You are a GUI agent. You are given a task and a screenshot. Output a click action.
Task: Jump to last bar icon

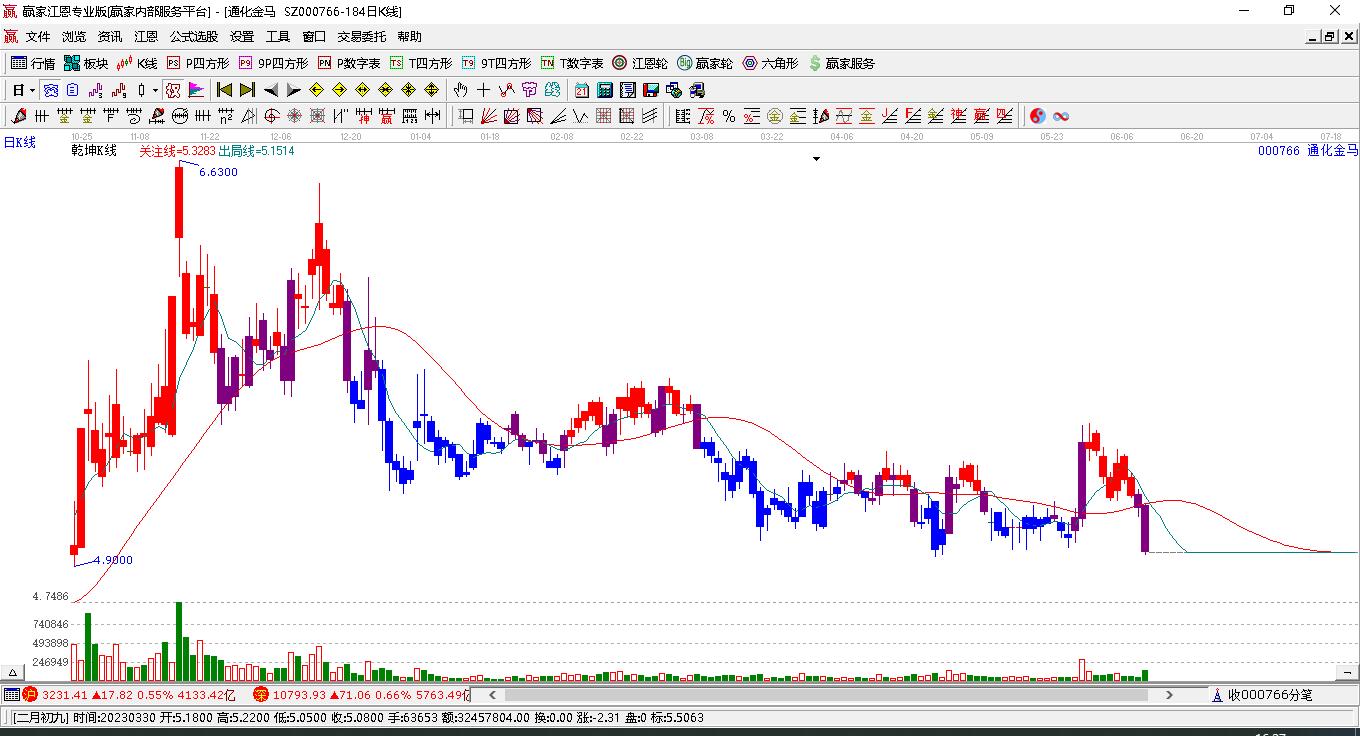tap(247, 90)
